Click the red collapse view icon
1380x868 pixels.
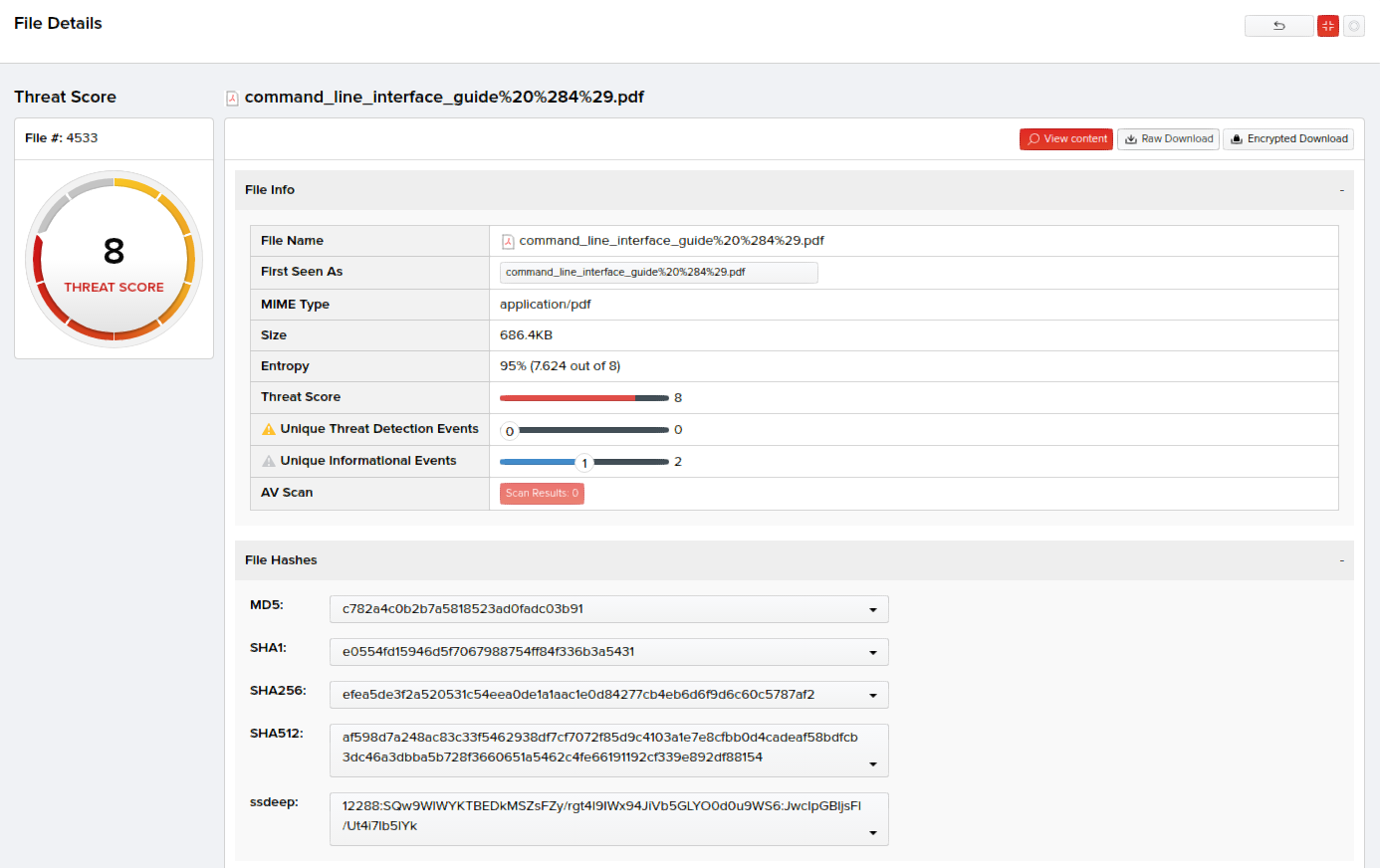pos(1327,26)
